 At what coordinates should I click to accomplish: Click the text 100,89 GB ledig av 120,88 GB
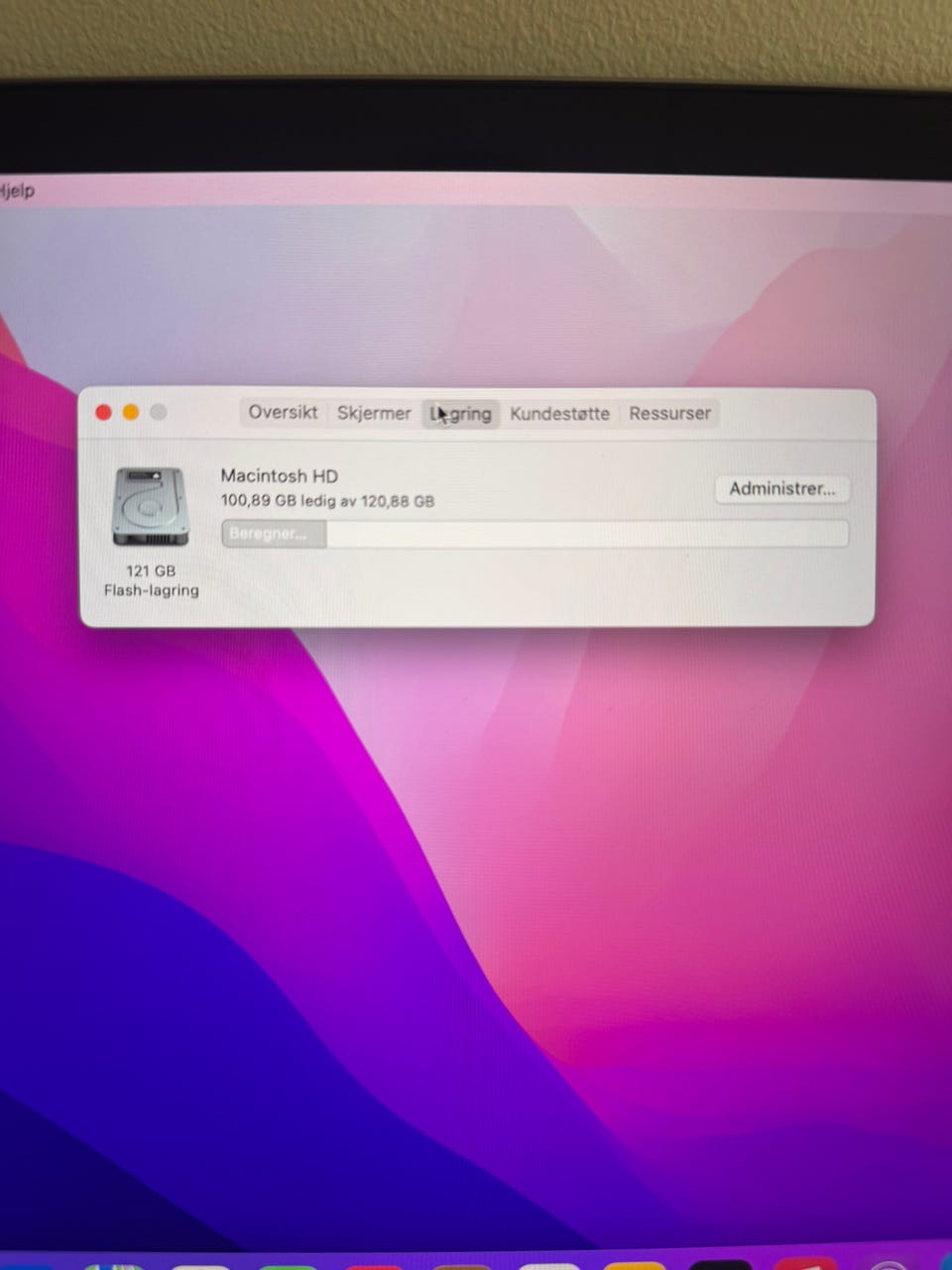pyautogui.click(x=327, y=501)
